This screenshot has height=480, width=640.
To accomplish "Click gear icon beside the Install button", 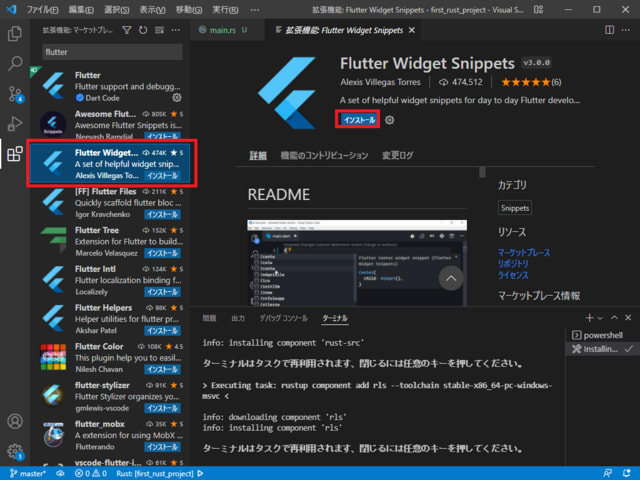I will (x=390, y=120).
